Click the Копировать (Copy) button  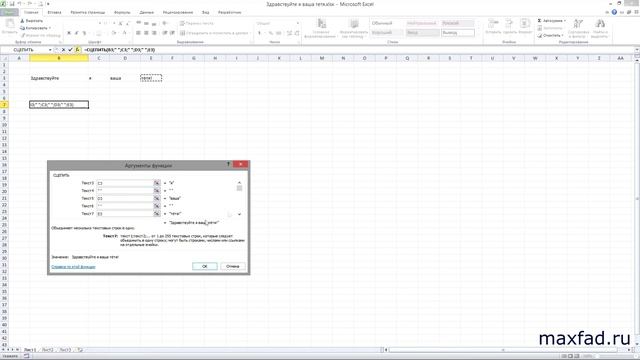point(36,28)
